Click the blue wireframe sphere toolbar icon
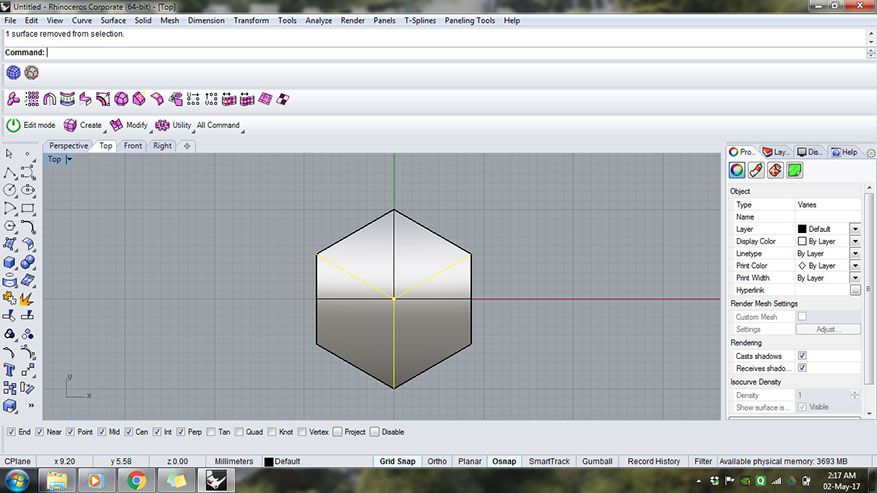 pyautogui.click(x=13, y=72)
